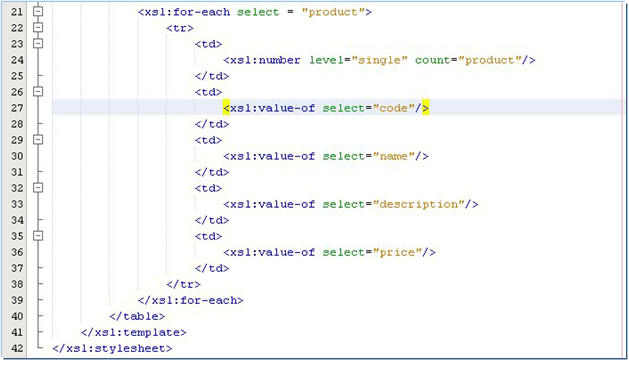629x386 pixels.
Task: Collapse the td fold on line 32
Action: pos(38,188)
